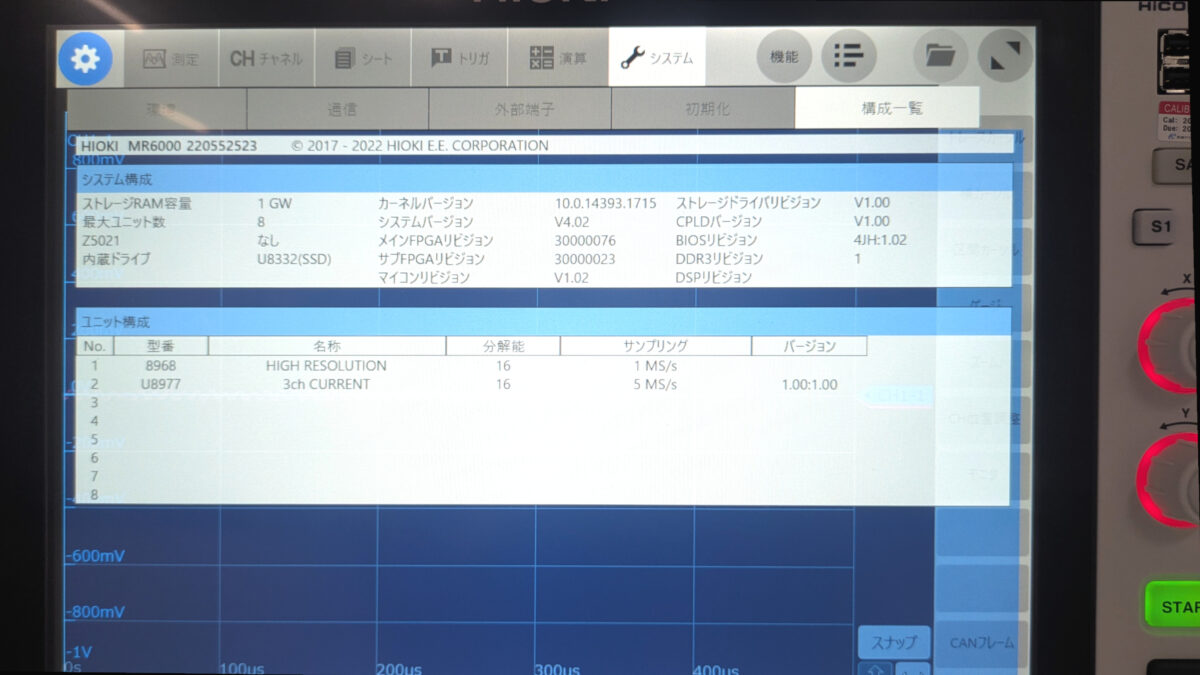
Task: Tap the diagonal arrow expand icon
Action: pos(1005,57)
